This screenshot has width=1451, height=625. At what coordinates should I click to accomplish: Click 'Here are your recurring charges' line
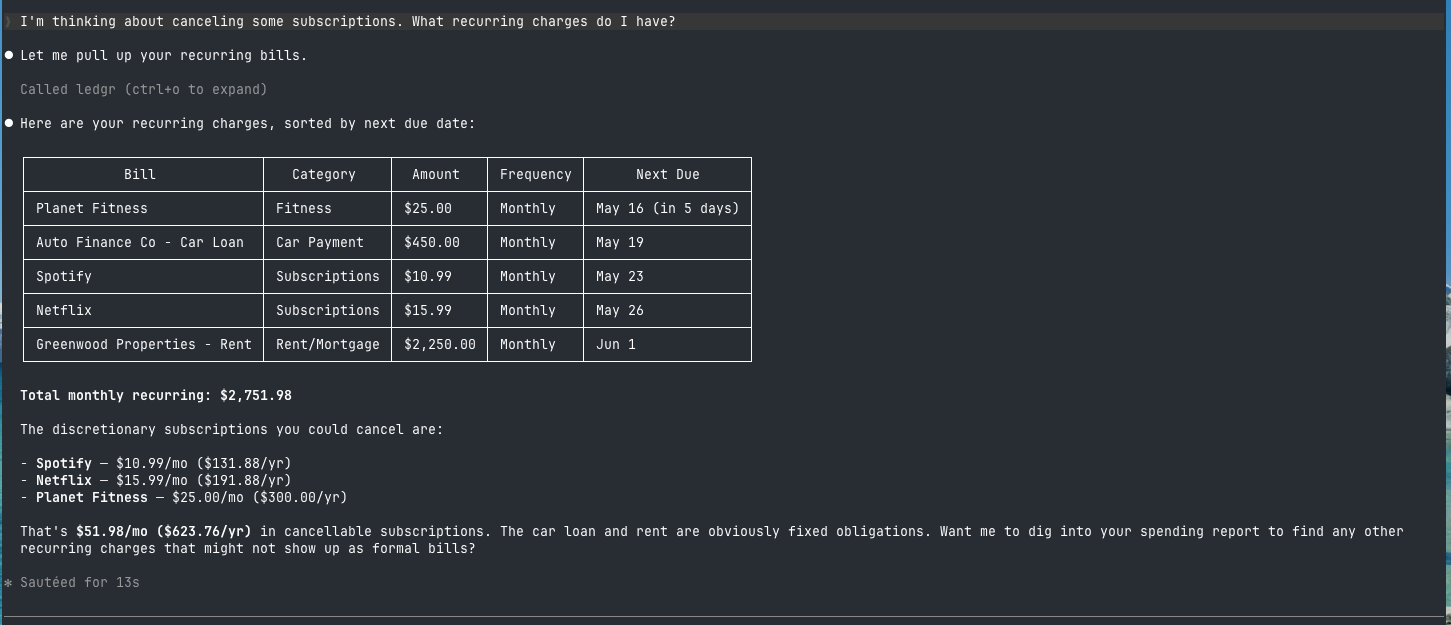(x=248, y=124)
